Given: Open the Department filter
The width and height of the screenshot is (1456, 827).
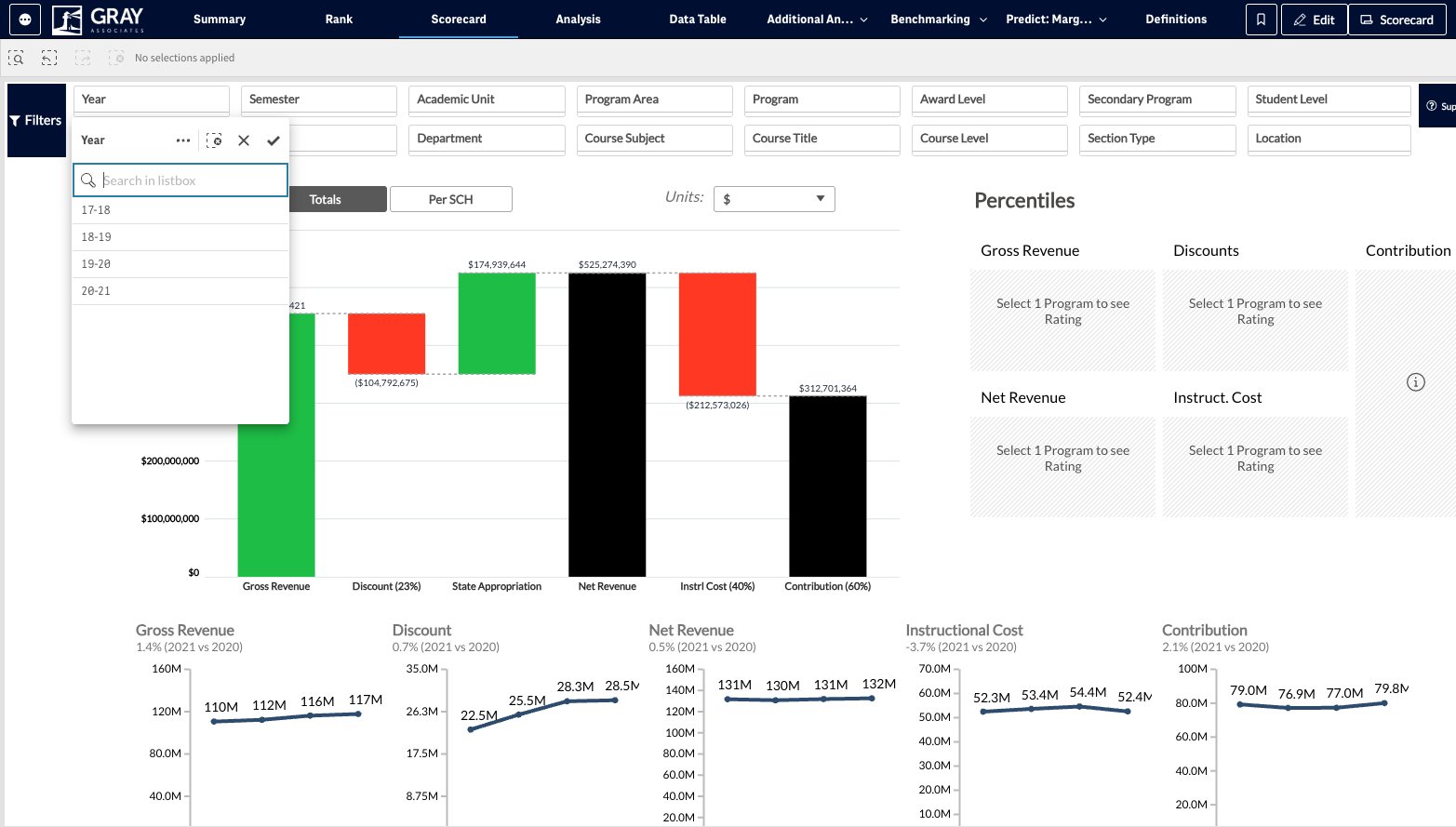Looking at the screenshot, I should point(487,139).
